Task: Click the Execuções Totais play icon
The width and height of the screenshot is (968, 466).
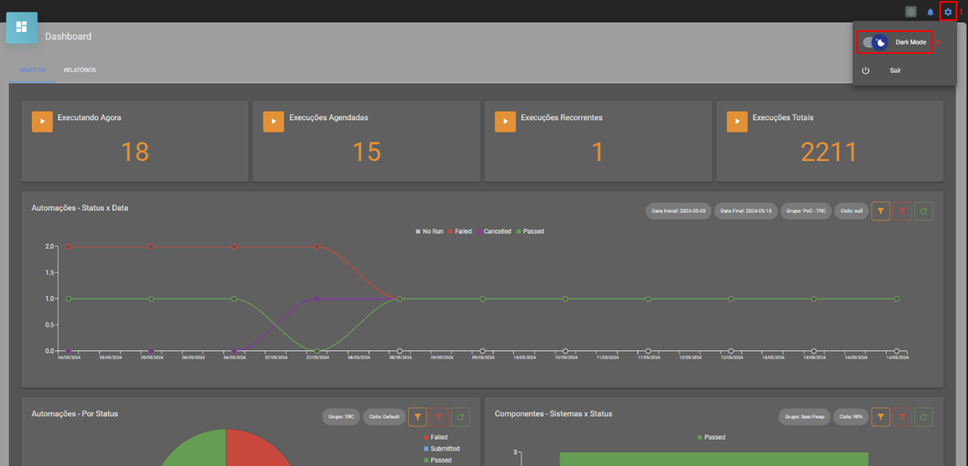Action: [x=736, y=122]
